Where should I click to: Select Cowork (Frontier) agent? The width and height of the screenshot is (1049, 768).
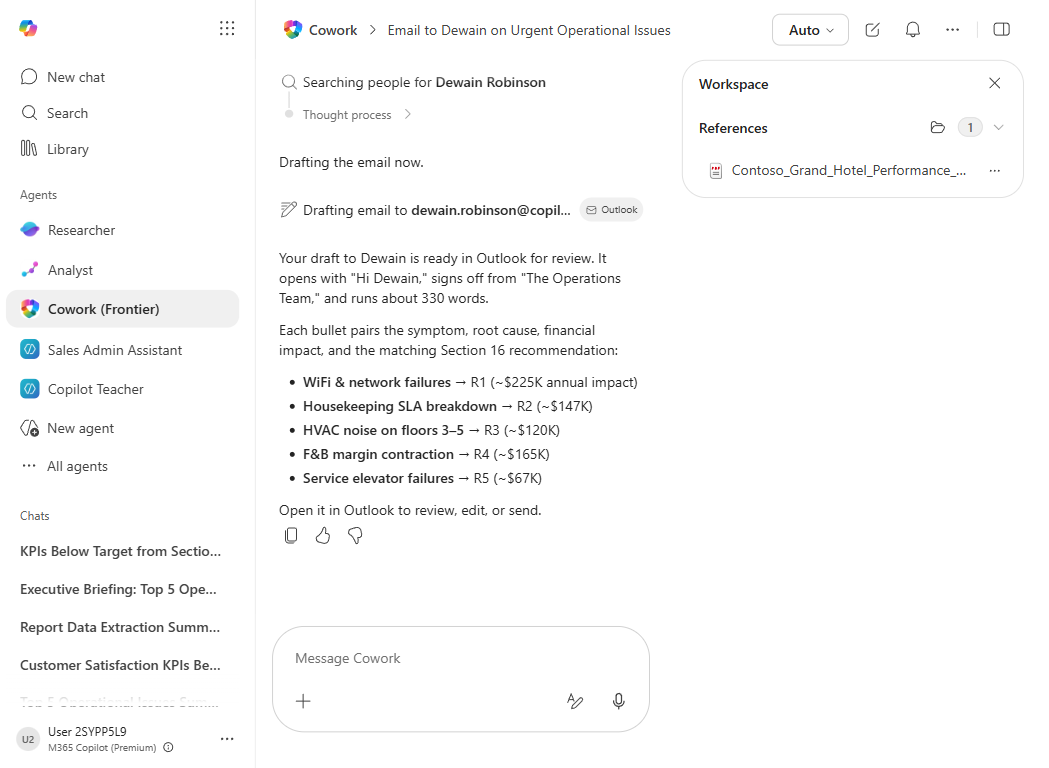122,309
